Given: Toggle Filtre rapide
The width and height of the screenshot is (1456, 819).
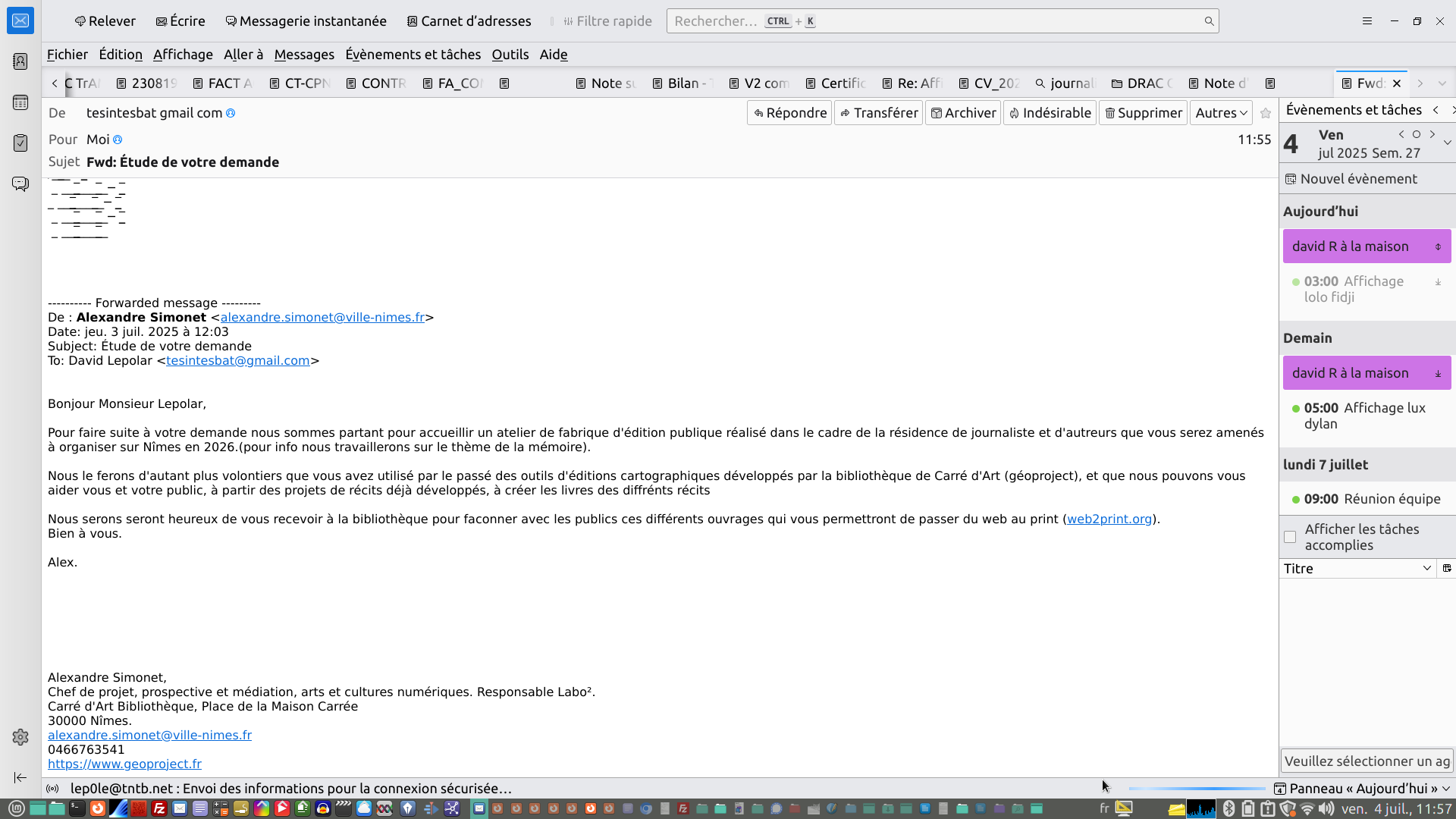Looking at the screenshot, I should click(607, 21).
